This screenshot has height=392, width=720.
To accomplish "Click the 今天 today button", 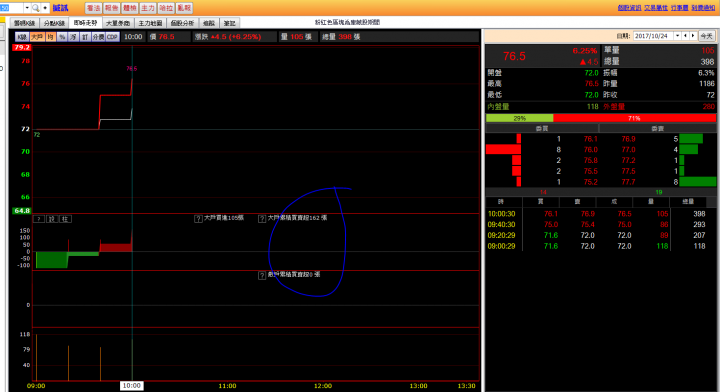I will (x=706, y=36).
